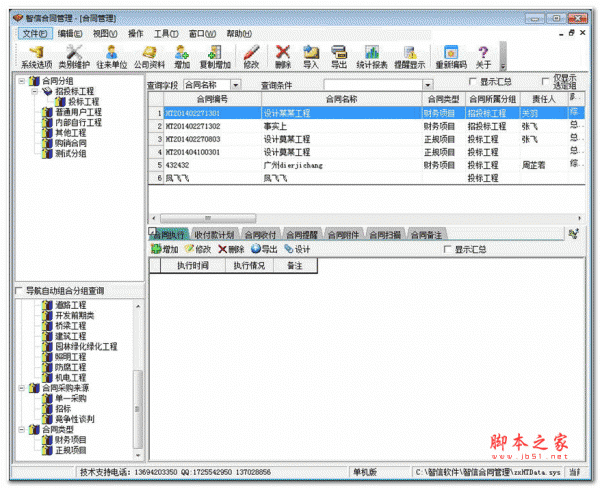
Task: Click 删除 in the contract execution toolbar
Action: pos(231,249)
